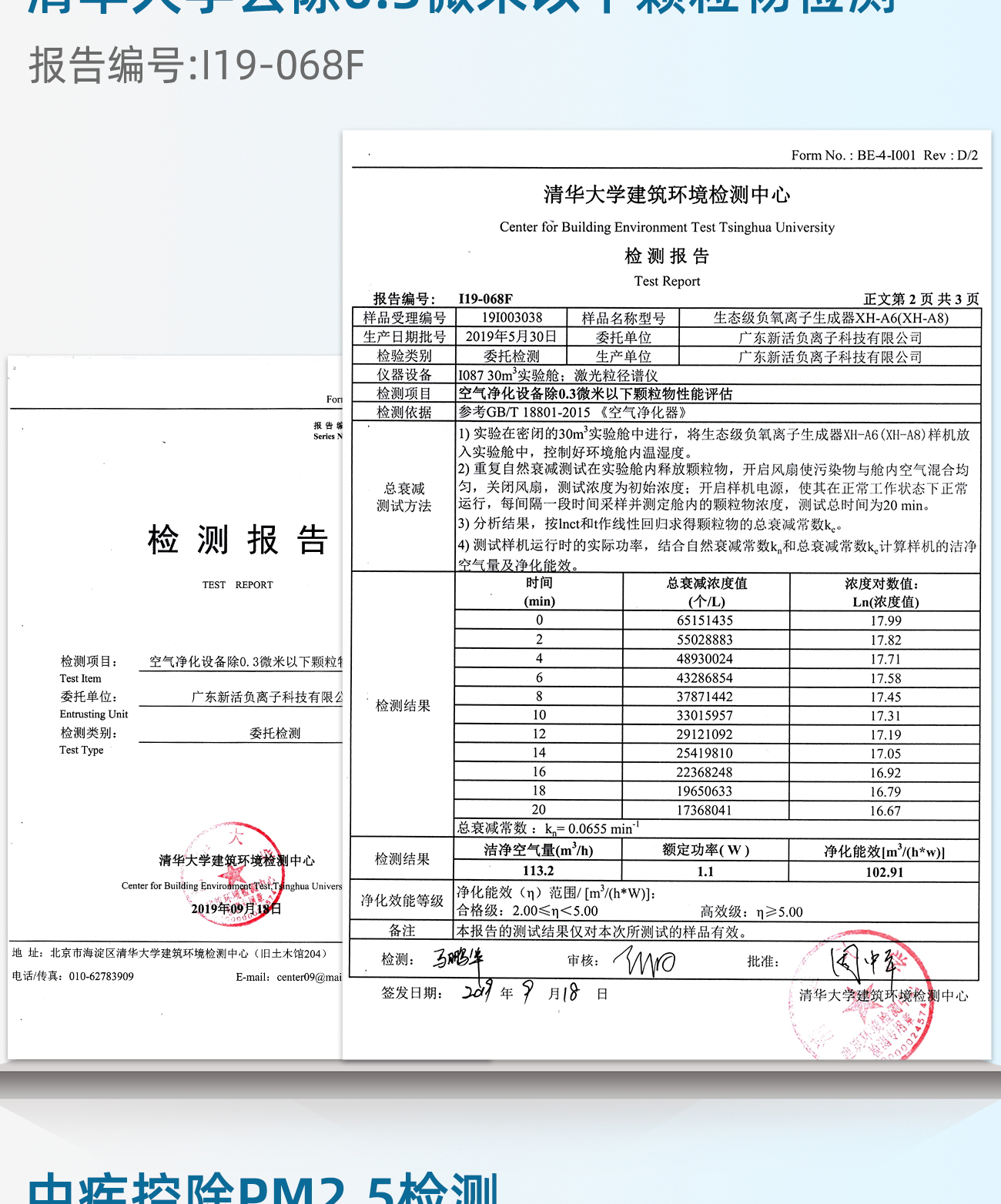Select concentration value 19650633
The height and width of the screenshot is (1204, 1001).
pos(705,791)
